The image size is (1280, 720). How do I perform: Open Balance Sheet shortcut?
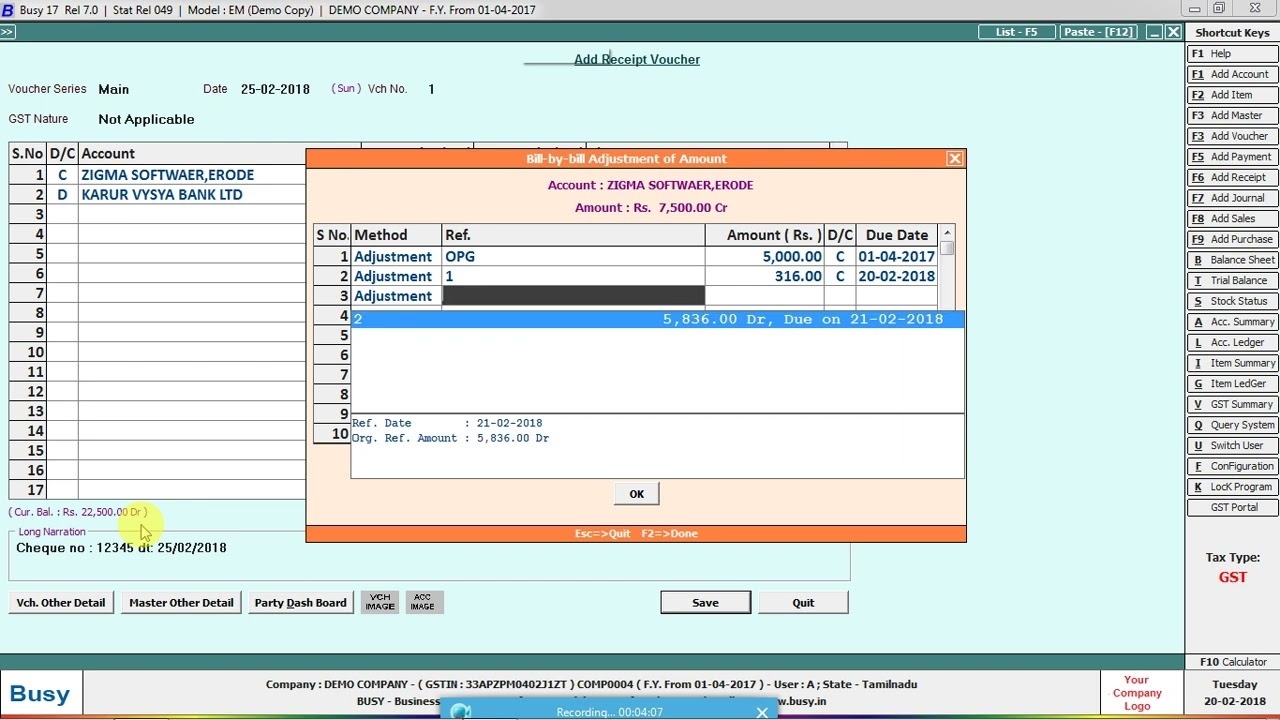(x=1232, y=260)
